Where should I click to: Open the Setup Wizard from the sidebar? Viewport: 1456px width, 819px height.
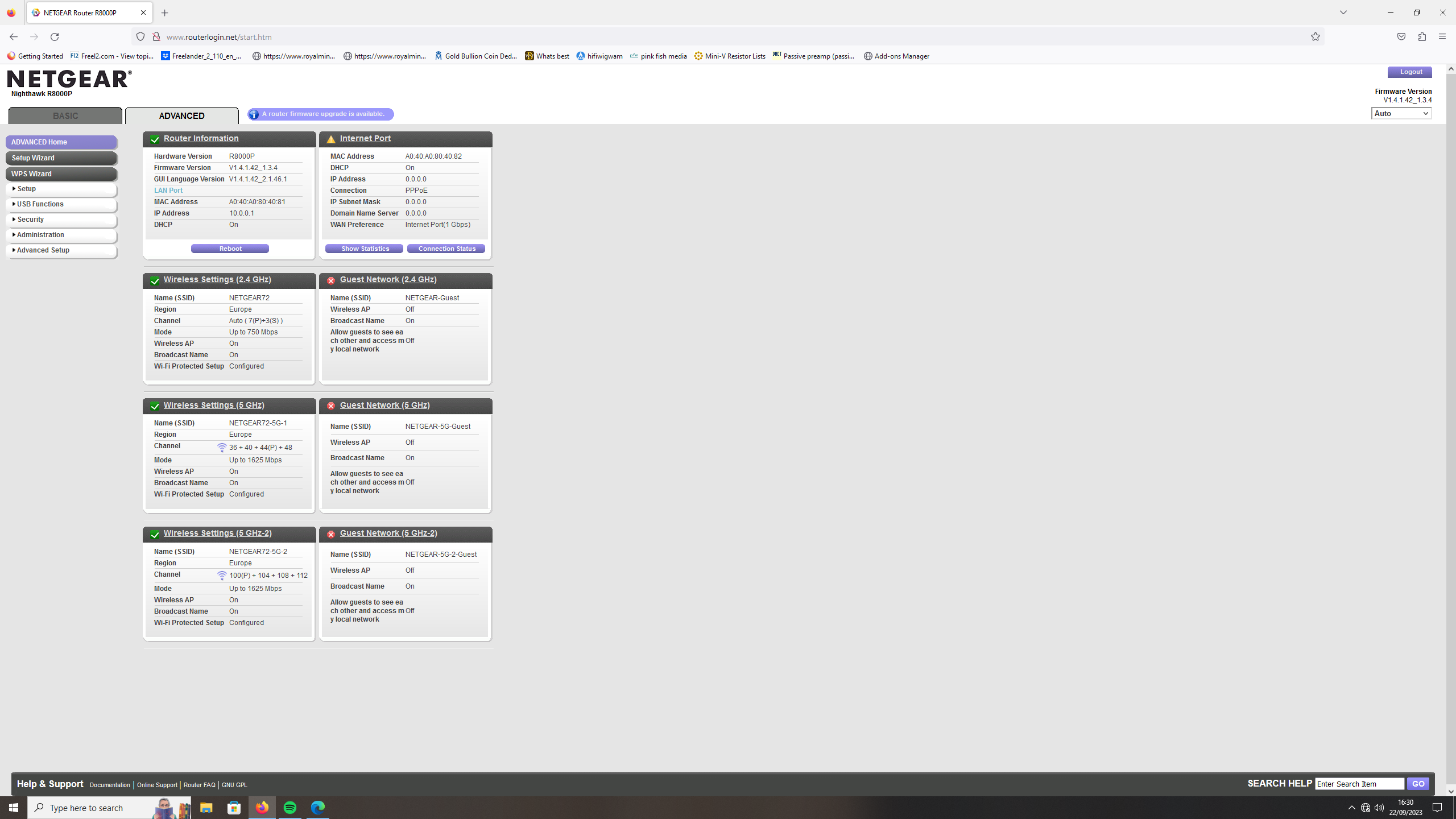point(32,158)
